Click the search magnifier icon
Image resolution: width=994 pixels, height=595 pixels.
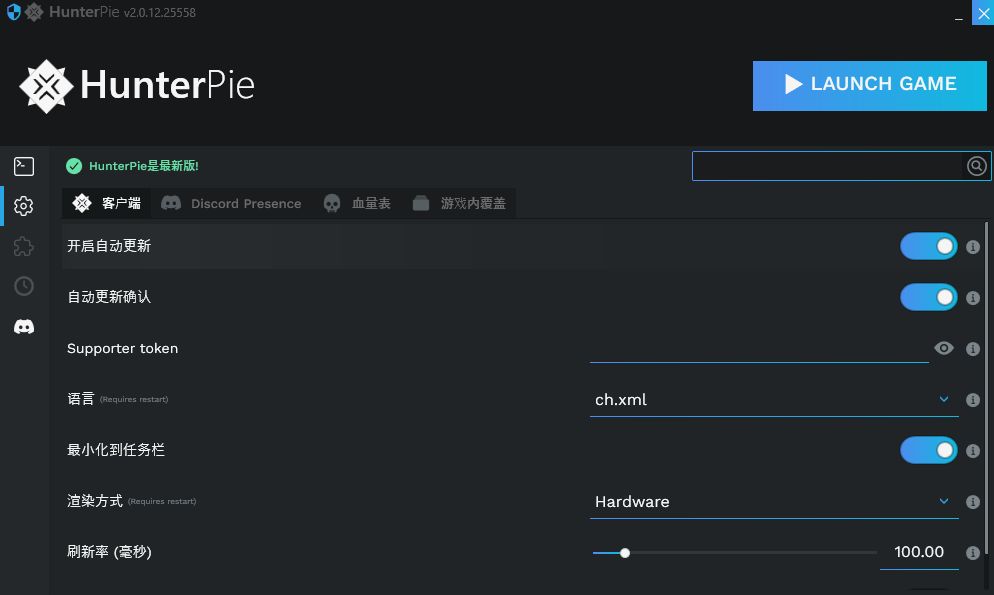coord(976,166)
